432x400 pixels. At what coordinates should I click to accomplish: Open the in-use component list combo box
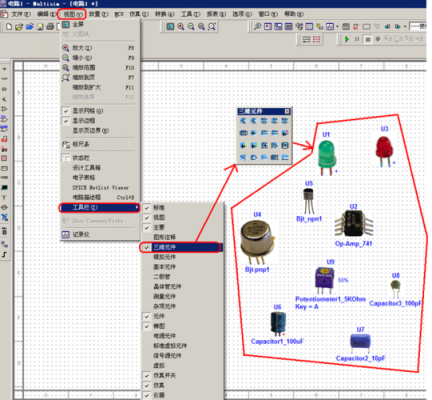coord(417,26)
